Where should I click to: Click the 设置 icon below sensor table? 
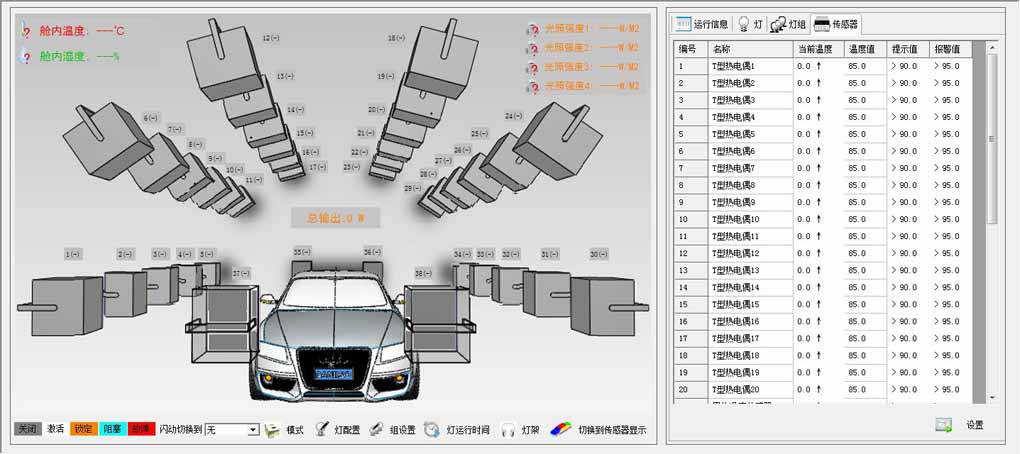tap(943, 425)
